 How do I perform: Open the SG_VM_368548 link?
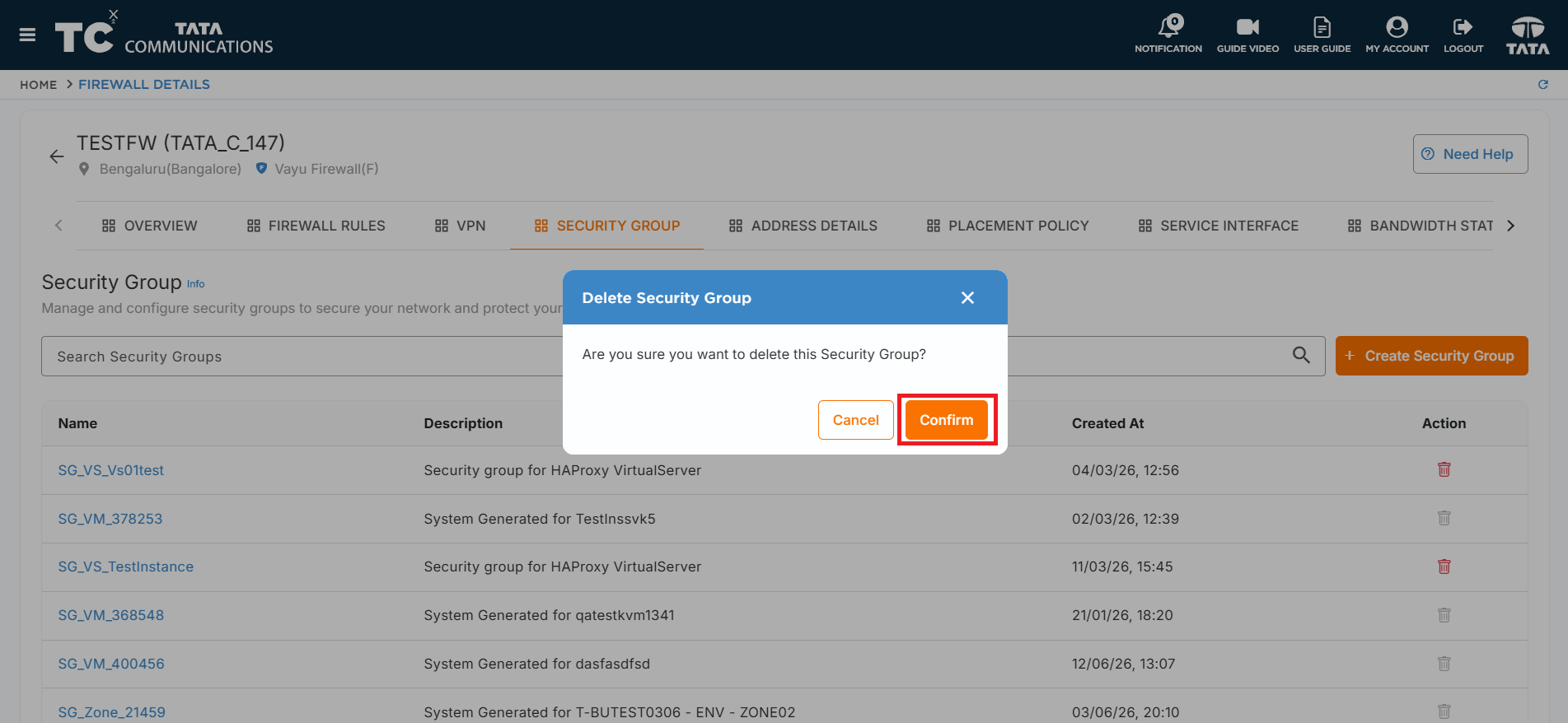[x=110, y=615]
